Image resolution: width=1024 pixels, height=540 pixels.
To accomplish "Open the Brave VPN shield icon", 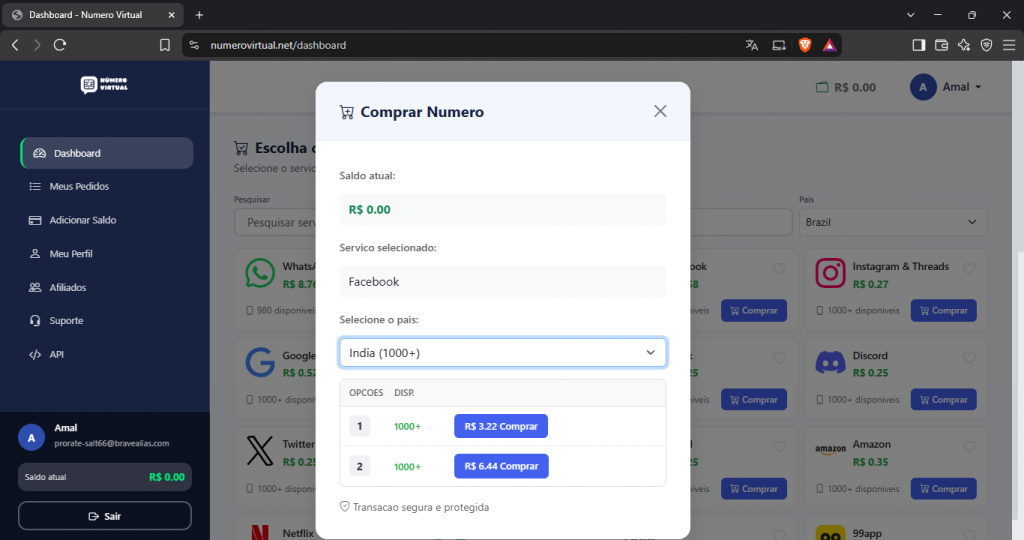I will 986,45.
